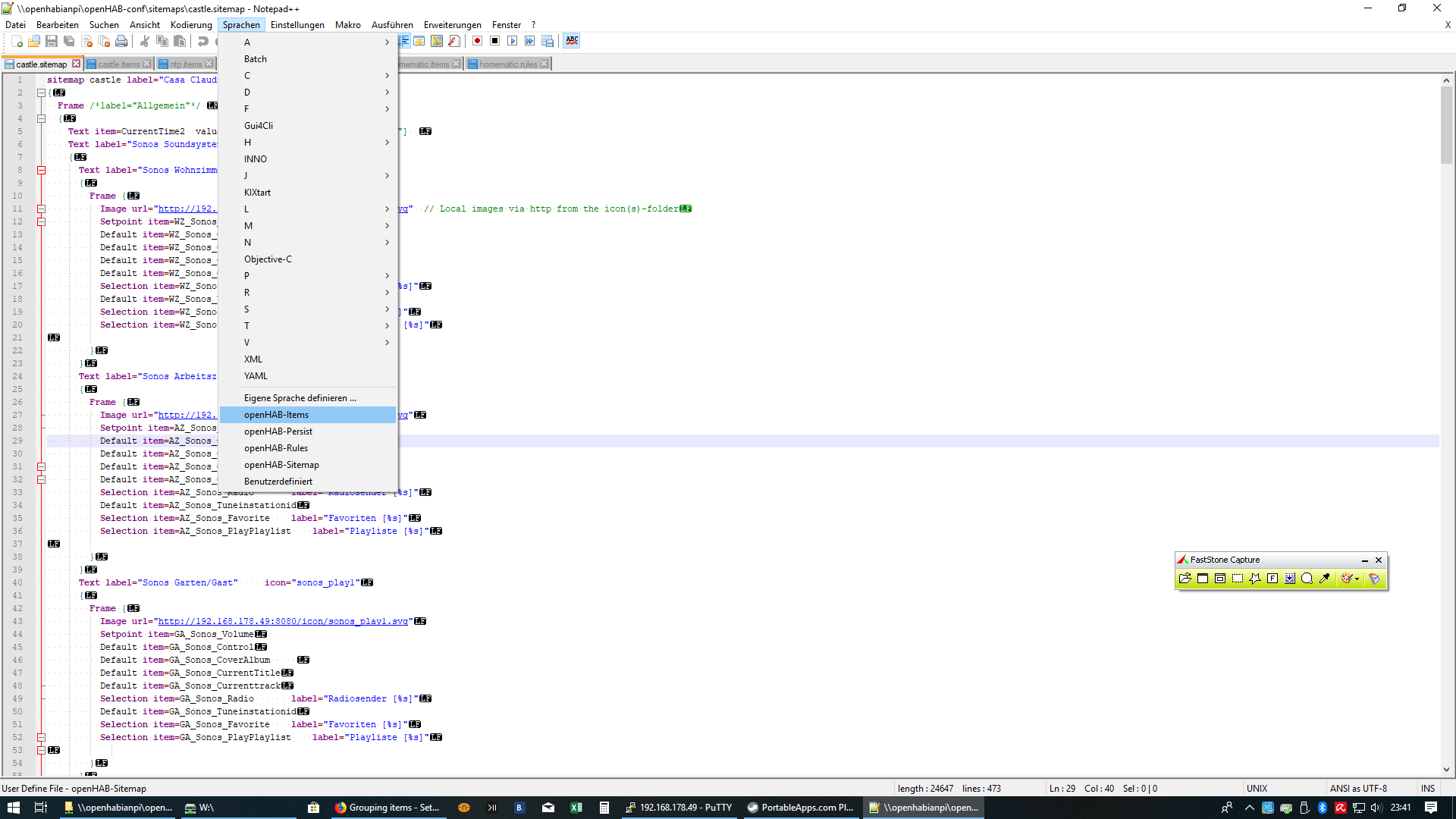Expand the L languages submenu
The width and height of the screenshot is (1456, 819).
coord(308,209)
